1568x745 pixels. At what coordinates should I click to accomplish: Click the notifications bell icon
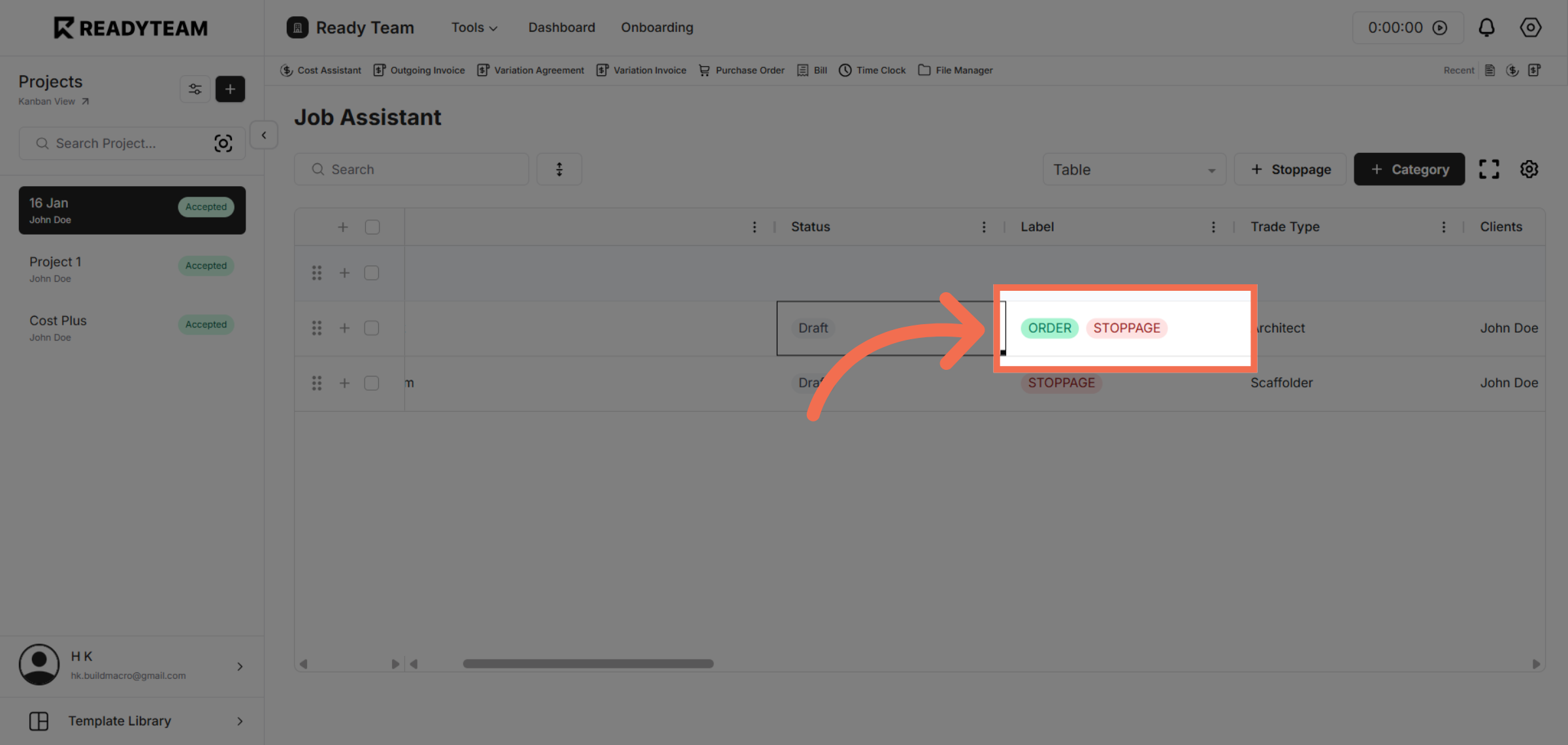(x=1486, y=27)
